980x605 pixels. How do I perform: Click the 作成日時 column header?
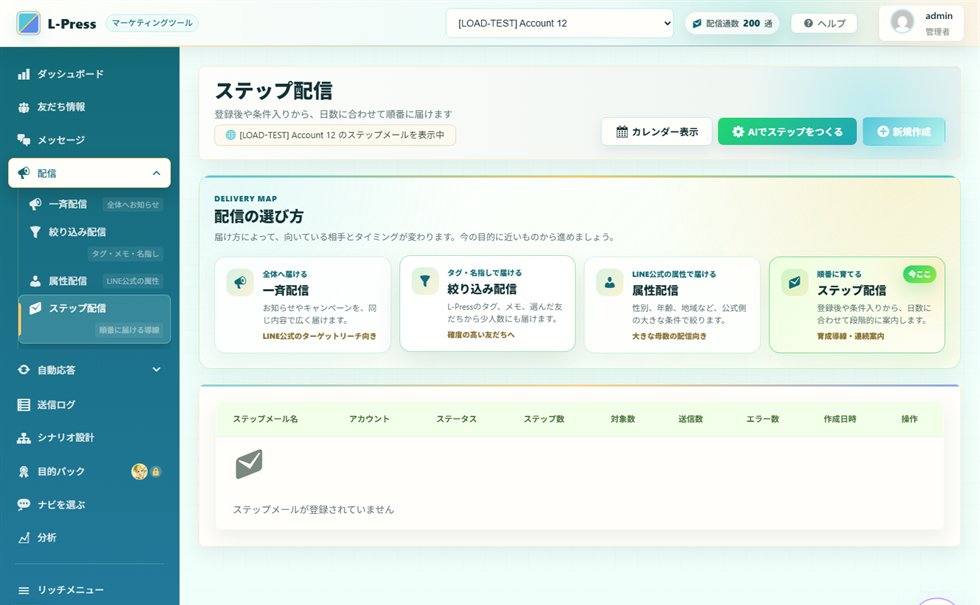pyautogui.click(x=840, y=419)
